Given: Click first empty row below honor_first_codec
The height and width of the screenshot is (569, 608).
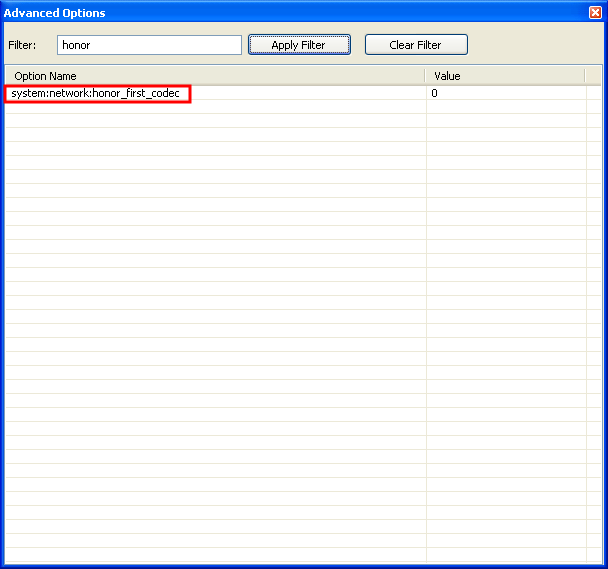Looking at the screenshot, I should 215,107.
